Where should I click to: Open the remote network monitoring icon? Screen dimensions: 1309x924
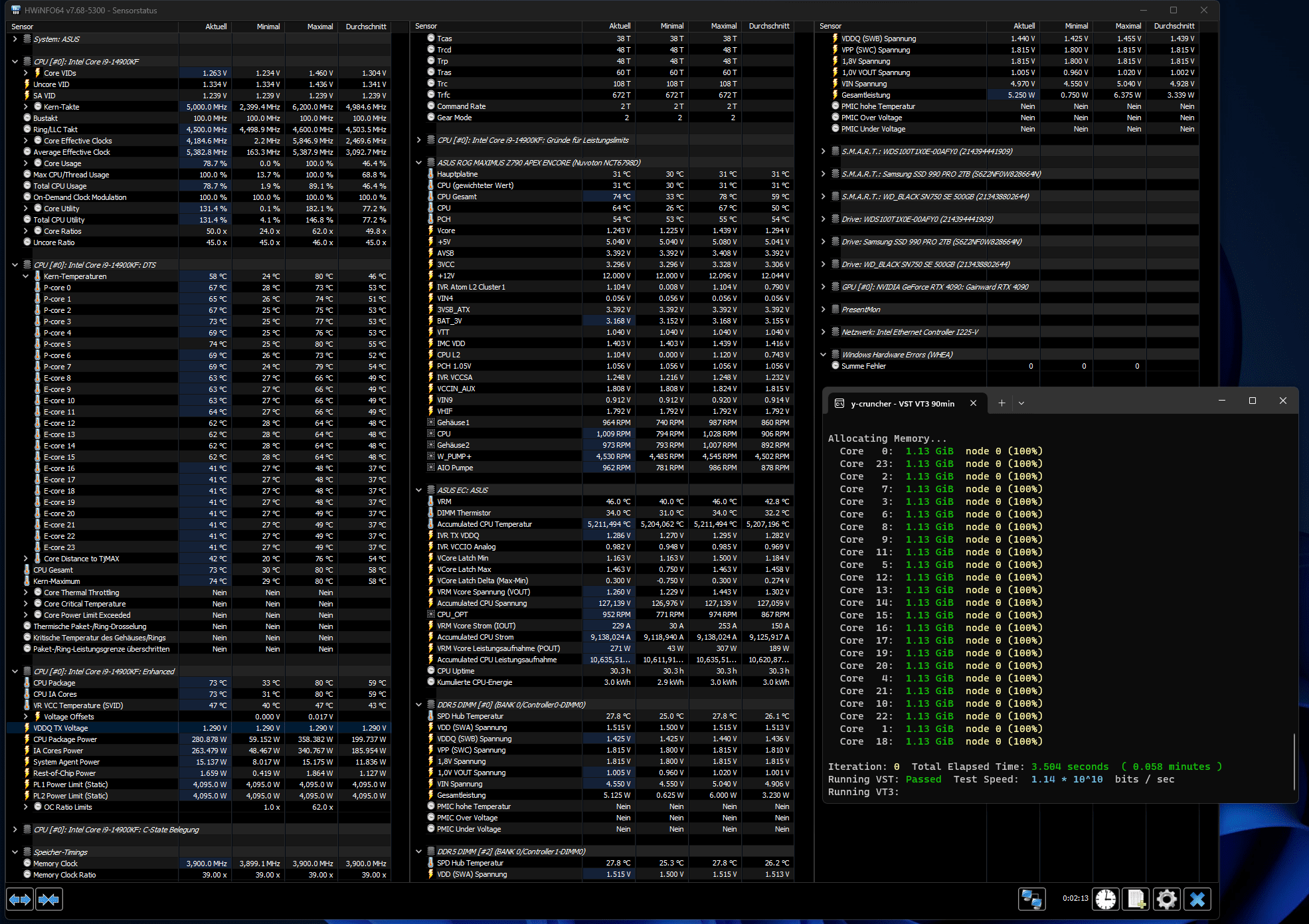1031,899
